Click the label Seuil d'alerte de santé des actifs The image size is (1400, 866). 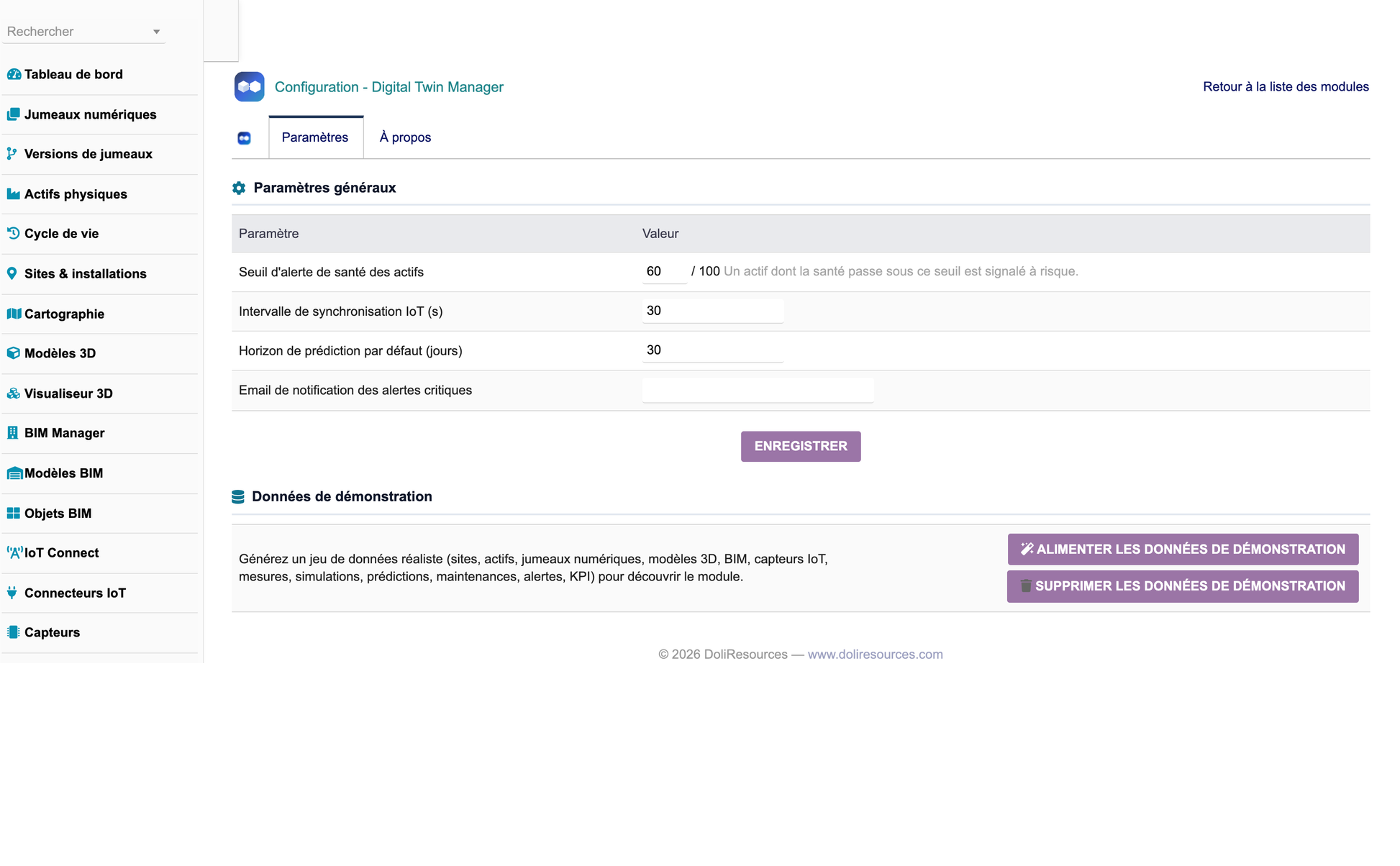coord(332,272)
